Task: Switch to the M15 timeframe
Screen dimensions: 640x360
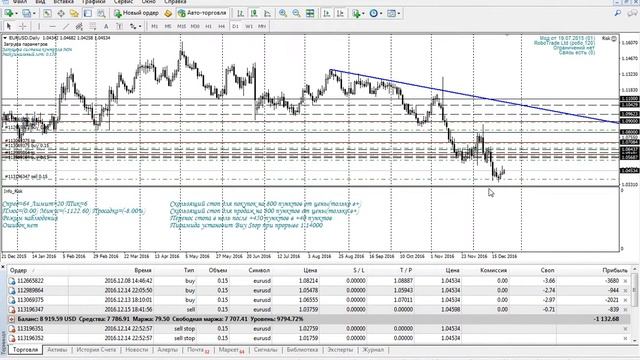Action: (x=182, y=27)
